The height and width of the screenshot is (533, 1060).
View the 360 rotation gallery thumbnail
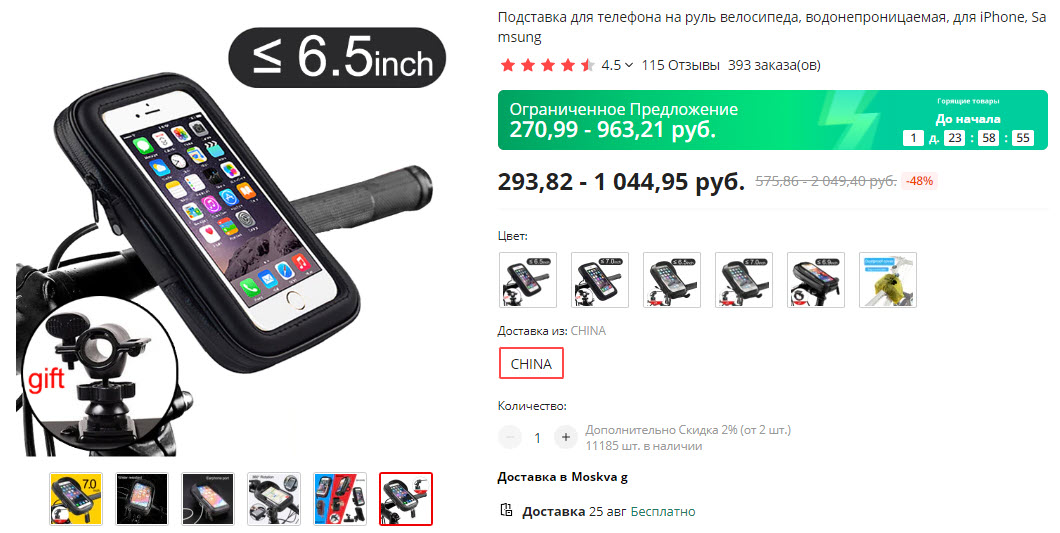pos(274,499)
